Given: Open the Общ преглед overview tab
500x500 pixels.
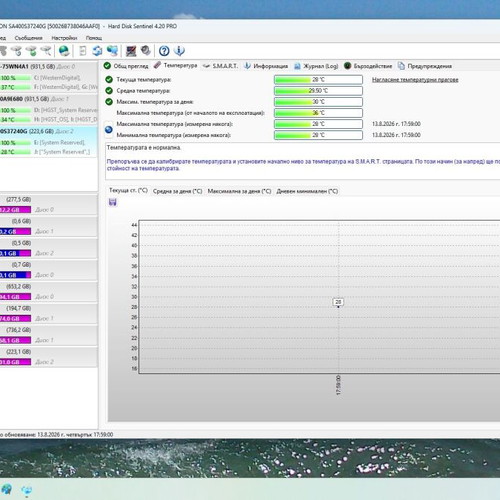Looking at the screenshot, I should [126, 66].
